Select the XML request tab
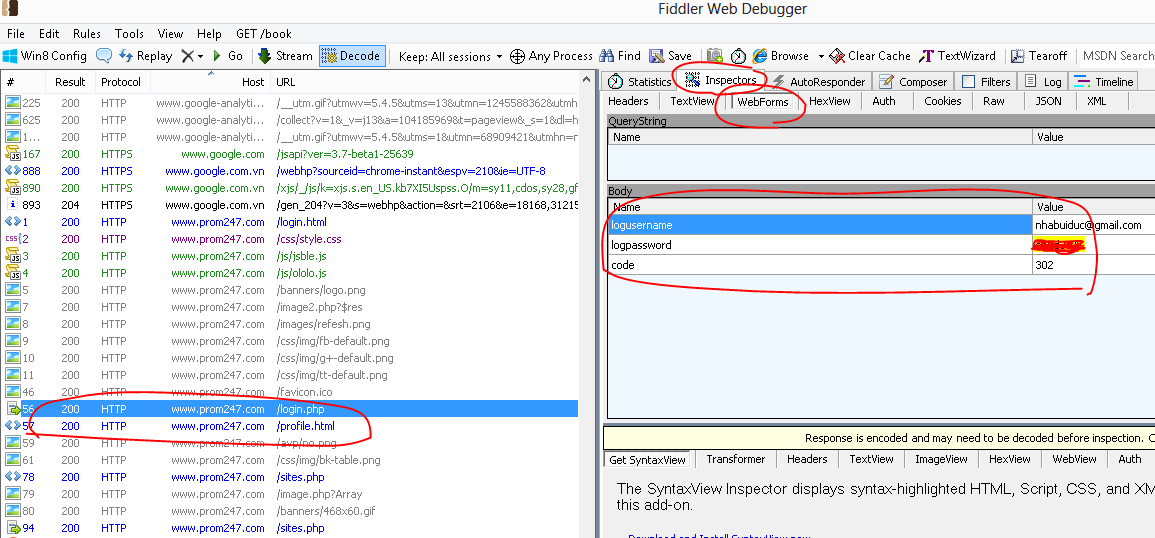The height and width of the screenshot is (538, 1155). pyautogui.click(x=1096, y=101)
